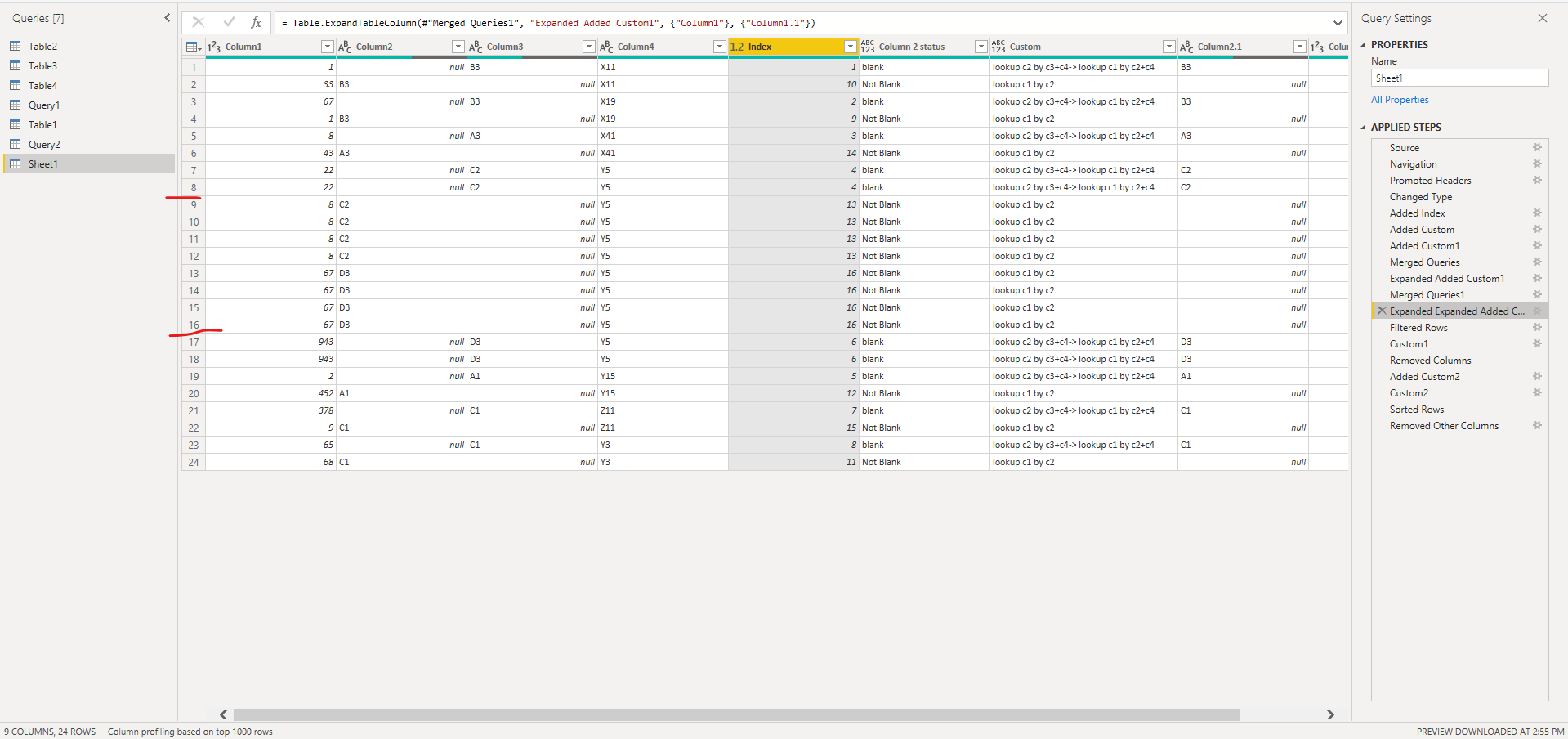The height and width of the screenshot is (739, 1568).
Task: Open settings gear for Promoted Headers step
Action: point(1537,181)
